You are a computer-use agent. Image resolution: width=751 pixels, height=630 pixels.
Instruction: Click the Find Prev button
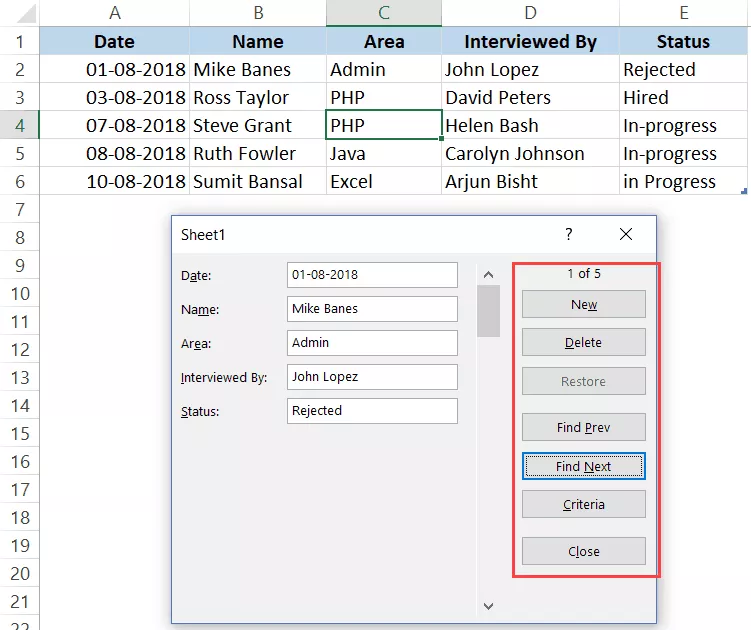[x=583, y=428]
